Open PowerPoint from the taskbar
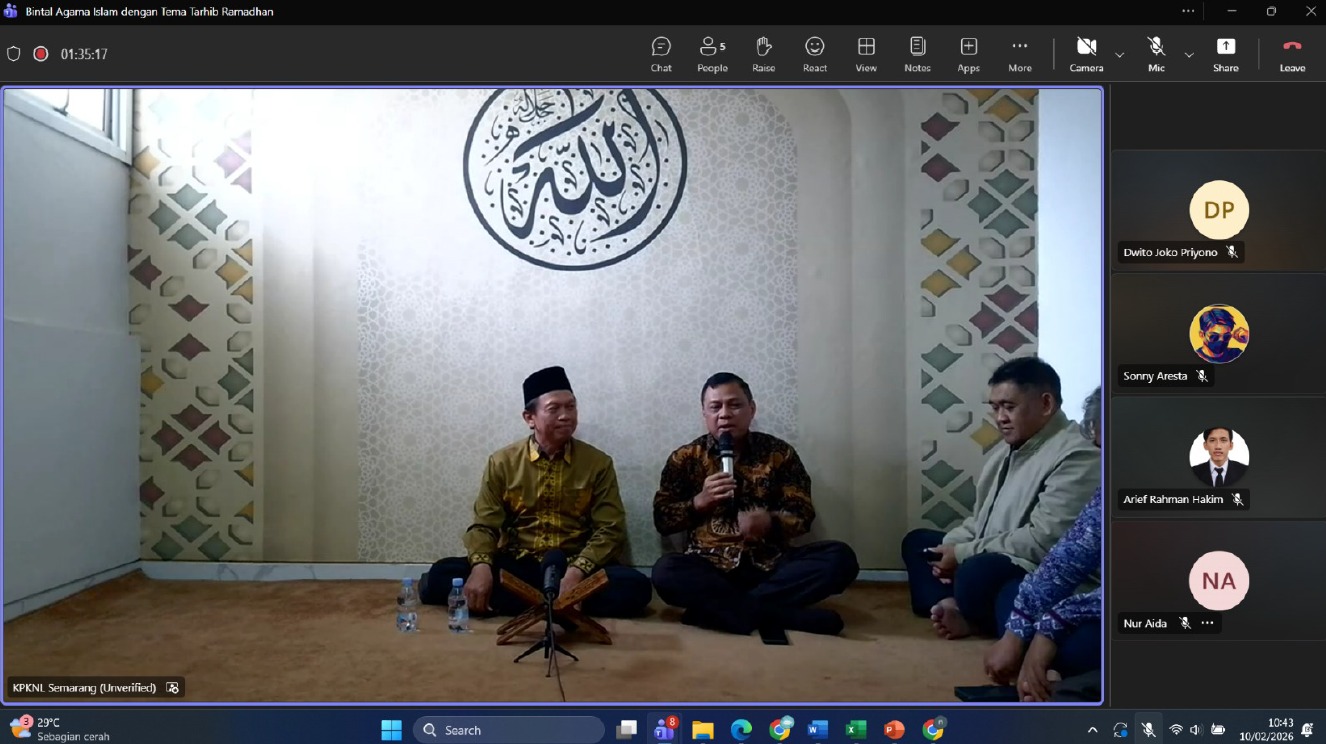 click(894, 730)
